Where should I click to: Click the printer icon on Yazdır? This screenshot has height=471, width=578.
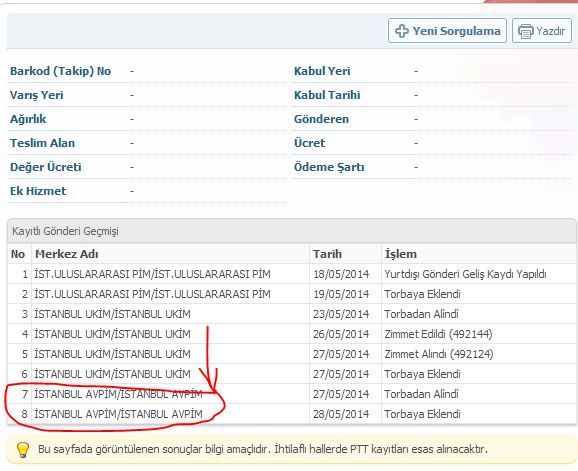pyautogui.click(x=526, y=31)
